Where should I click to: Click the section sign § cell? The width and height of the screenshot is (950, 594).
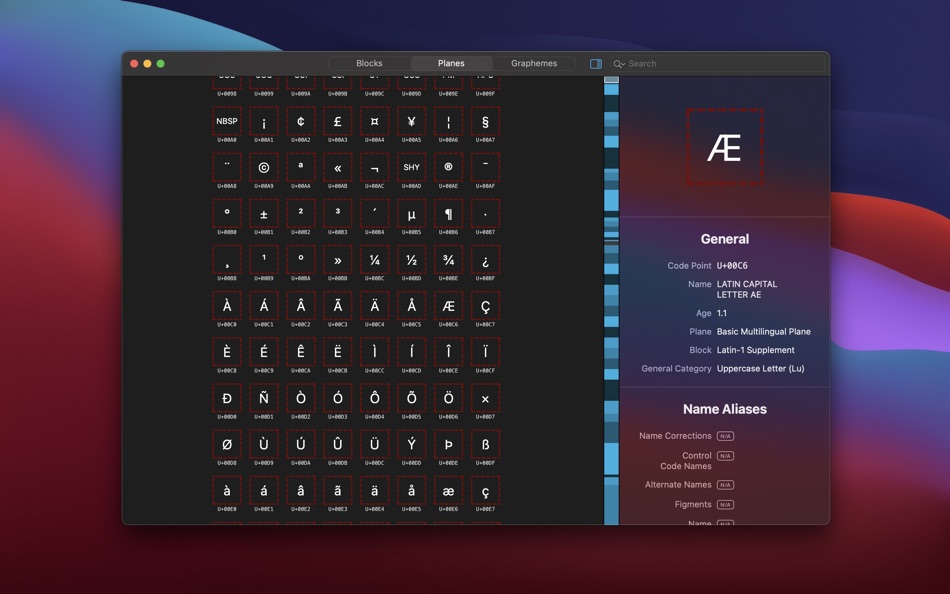(x=485, y=121)
